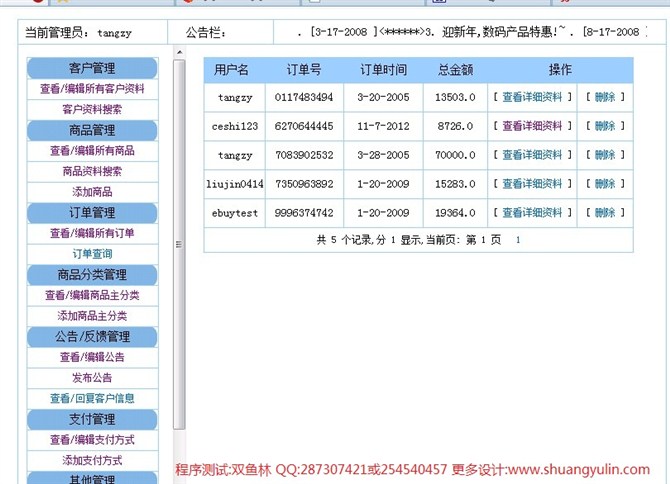670x484 pixels.
Task: Delete order 7083902532
Action: [x=605, y=155]
